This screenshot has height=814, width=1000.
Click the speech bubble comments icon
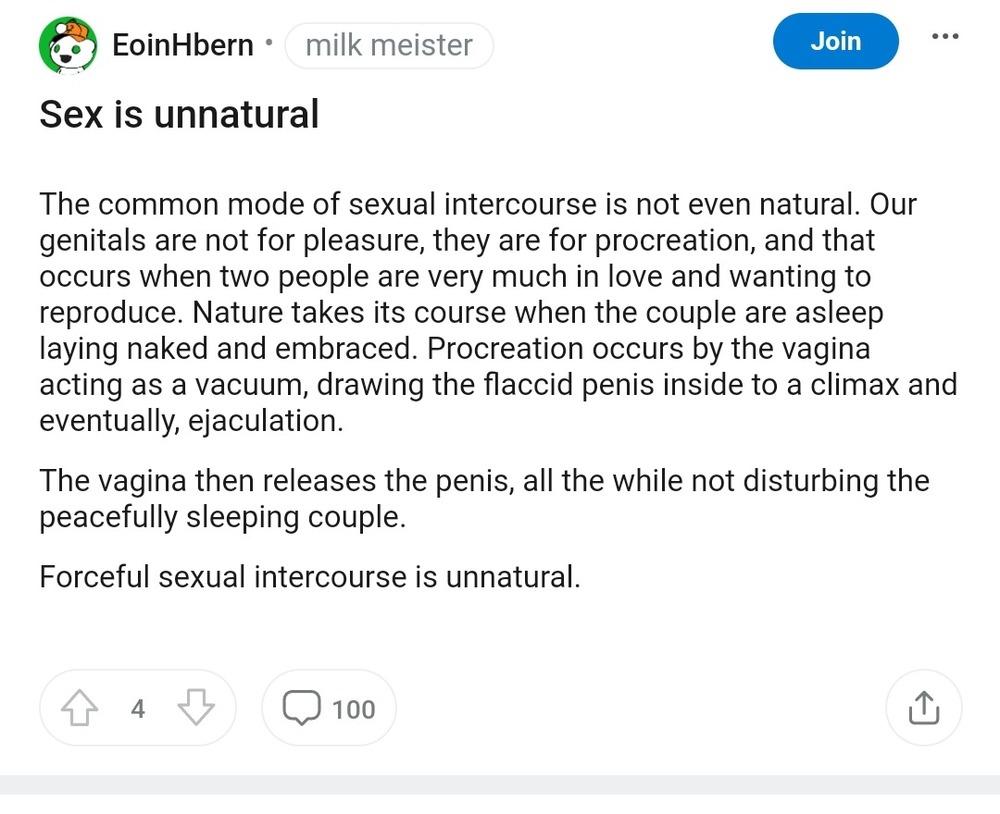pyautogui.click(x=301, y=709)
